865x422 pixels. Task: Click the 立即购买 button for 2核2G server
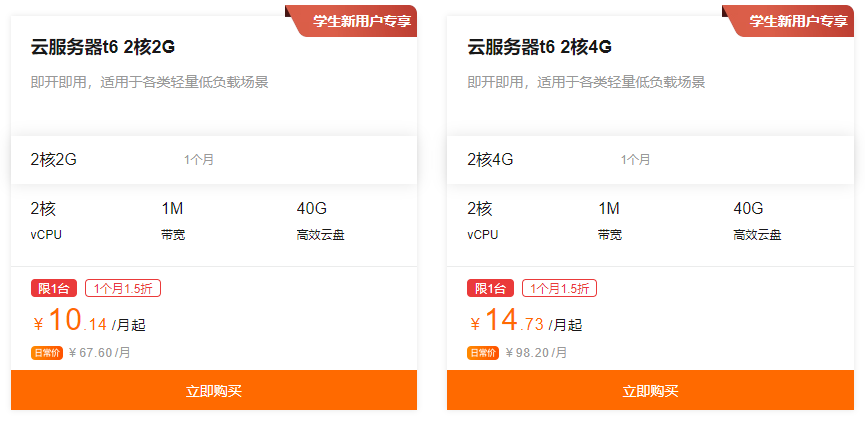point(213,391)
